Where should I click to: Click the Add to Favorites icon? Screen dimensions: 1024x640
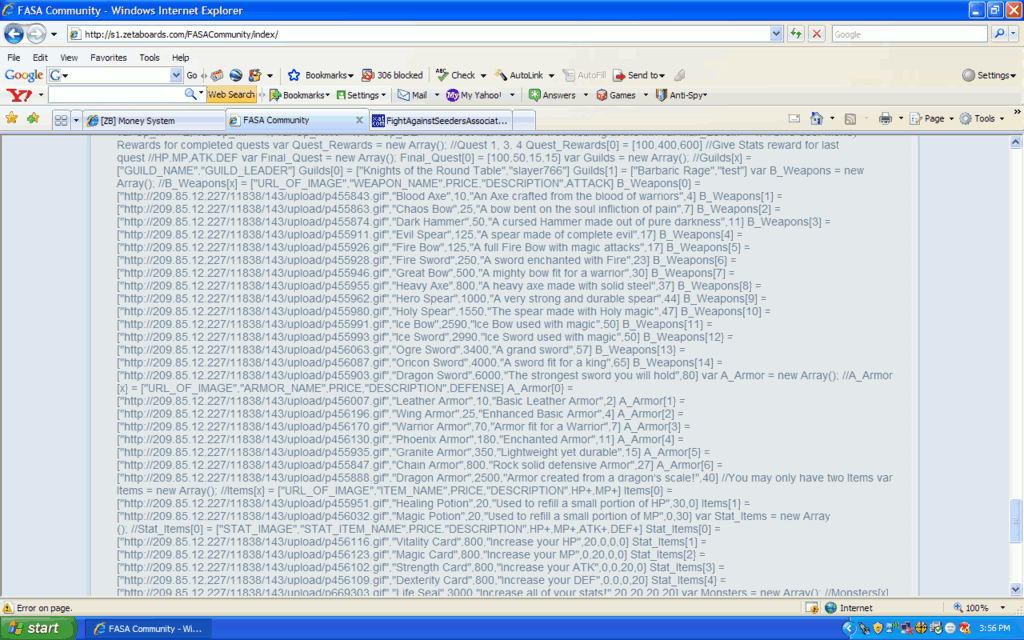coord(33,119)
